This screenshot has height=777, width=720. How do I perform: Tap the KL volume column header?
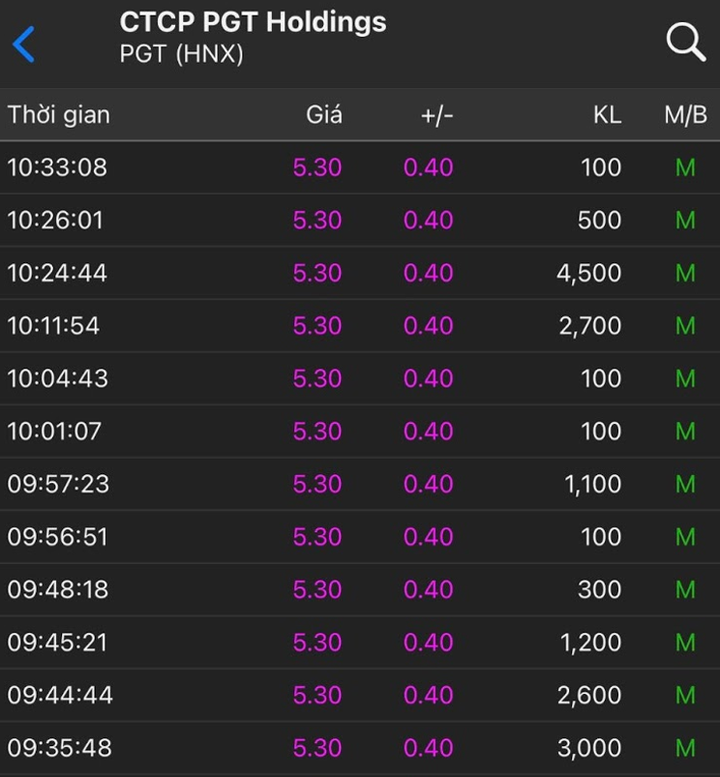pos(607,115)
